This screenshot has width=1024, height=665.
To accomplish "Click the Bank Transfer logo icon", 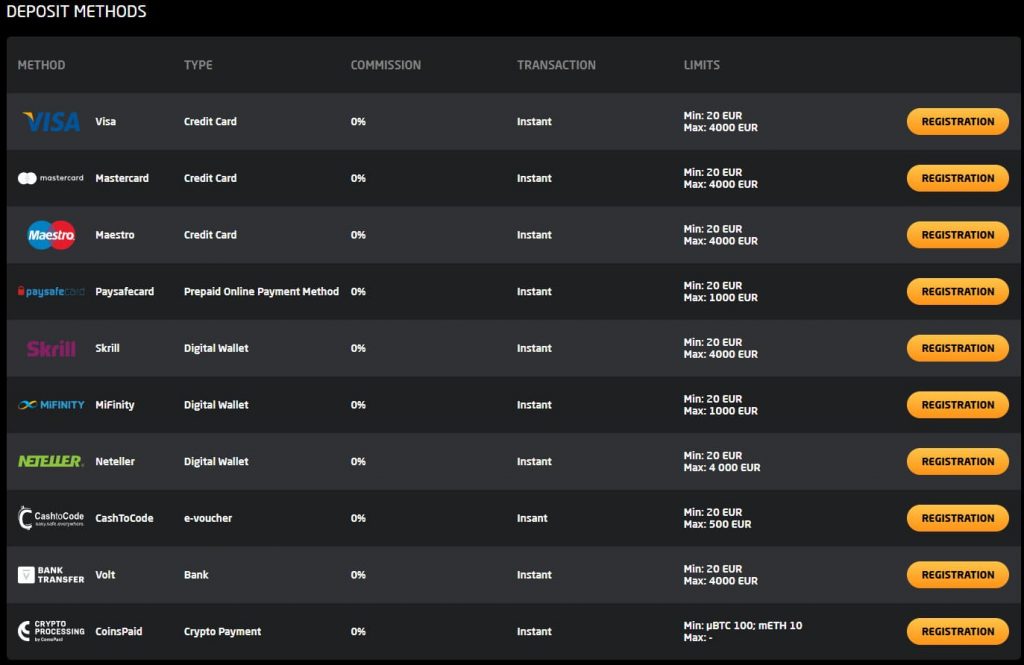I will pos(51,575).
